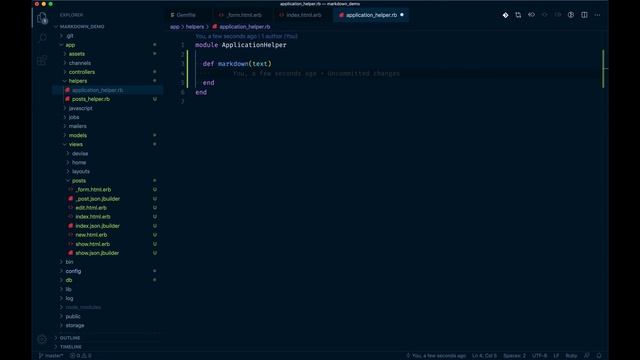The width and height of the screenshot is (640, 360).
Task: Open posts_helper.rb in the explorer
Action: coord(91,99)
